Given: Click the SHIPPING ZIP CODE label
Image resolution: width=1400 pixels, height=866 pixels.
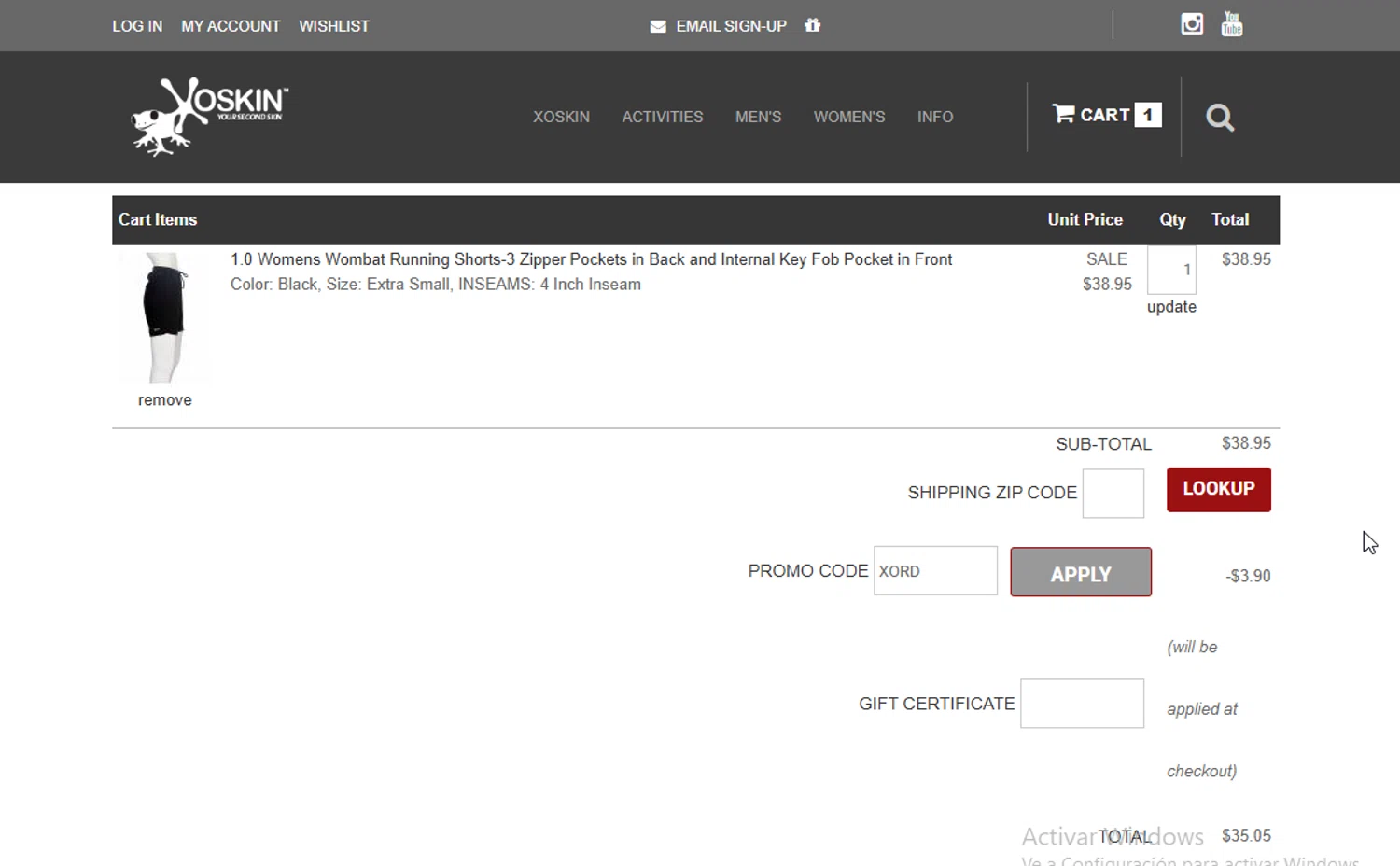Looking at the screenshot, I should (992, 493).
